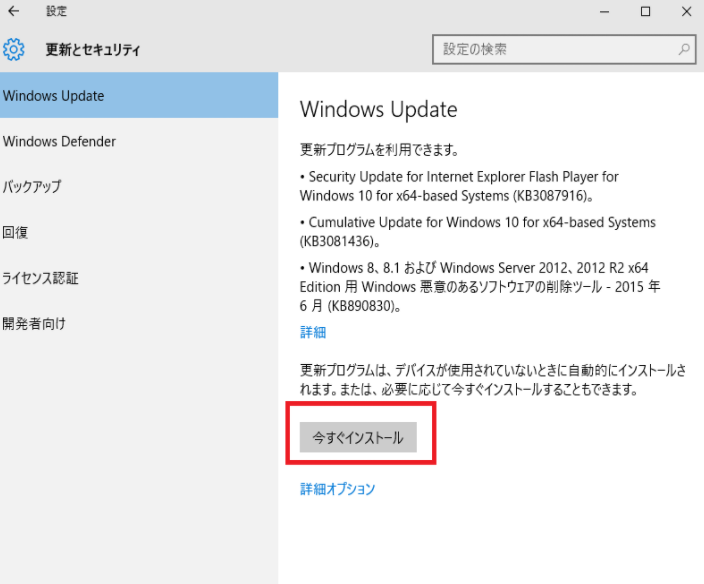Select Windows Update in sidebar
704x584 pixels.
(139, 95)
